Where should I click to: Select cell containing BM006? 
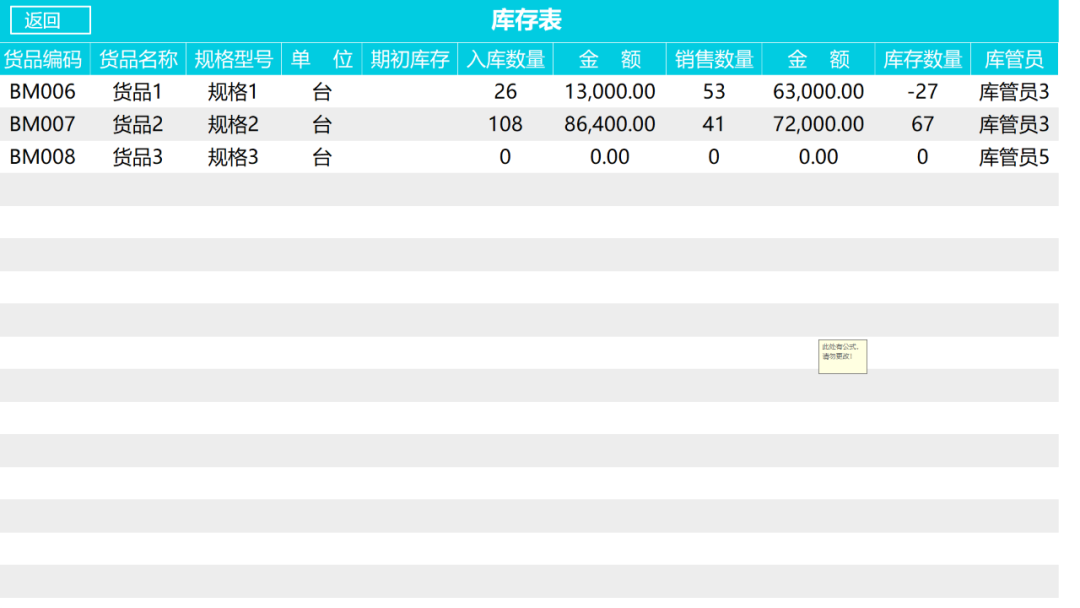click(43, 92)
